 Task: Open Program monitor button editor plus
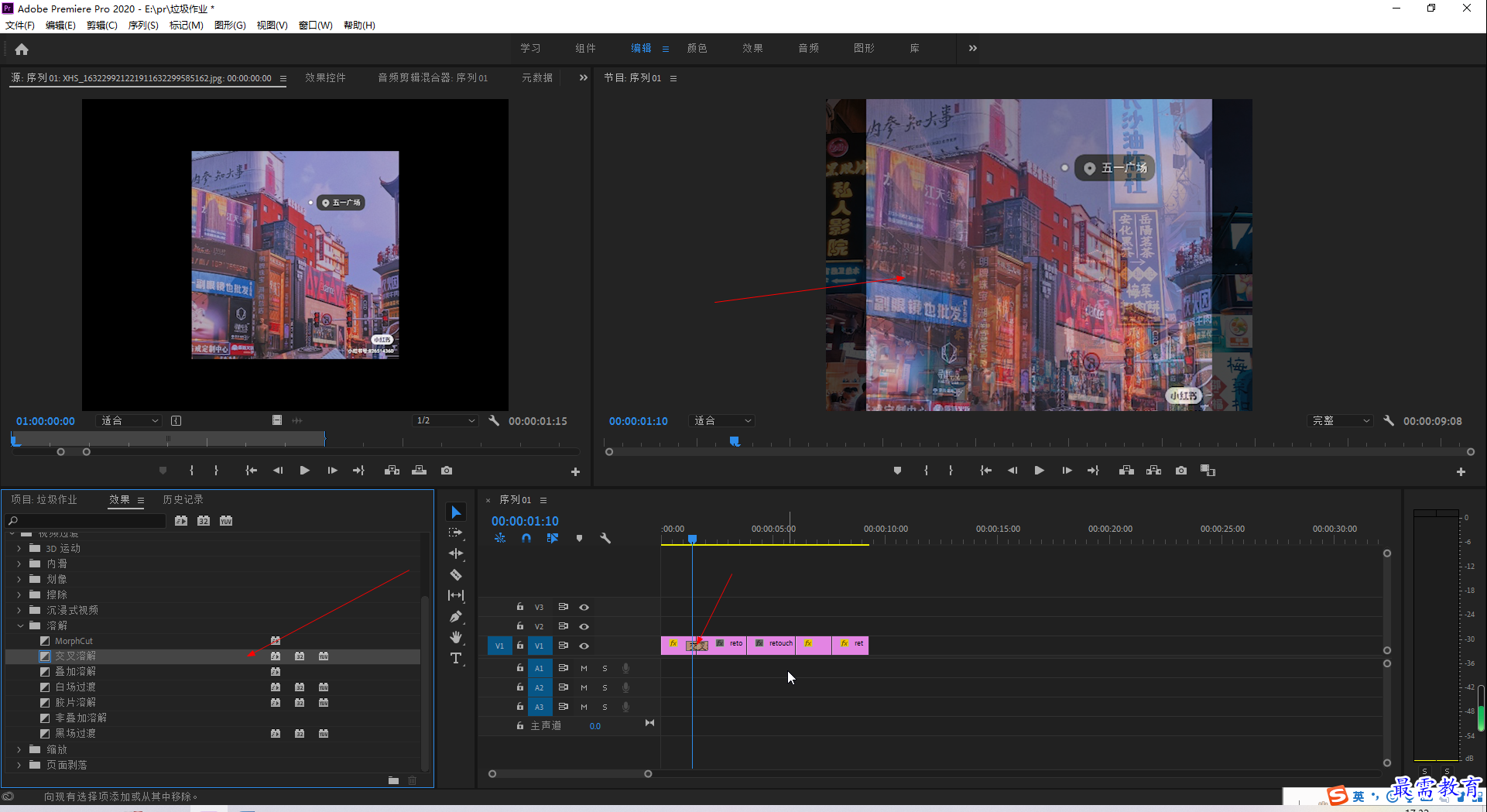[1461, 471]
